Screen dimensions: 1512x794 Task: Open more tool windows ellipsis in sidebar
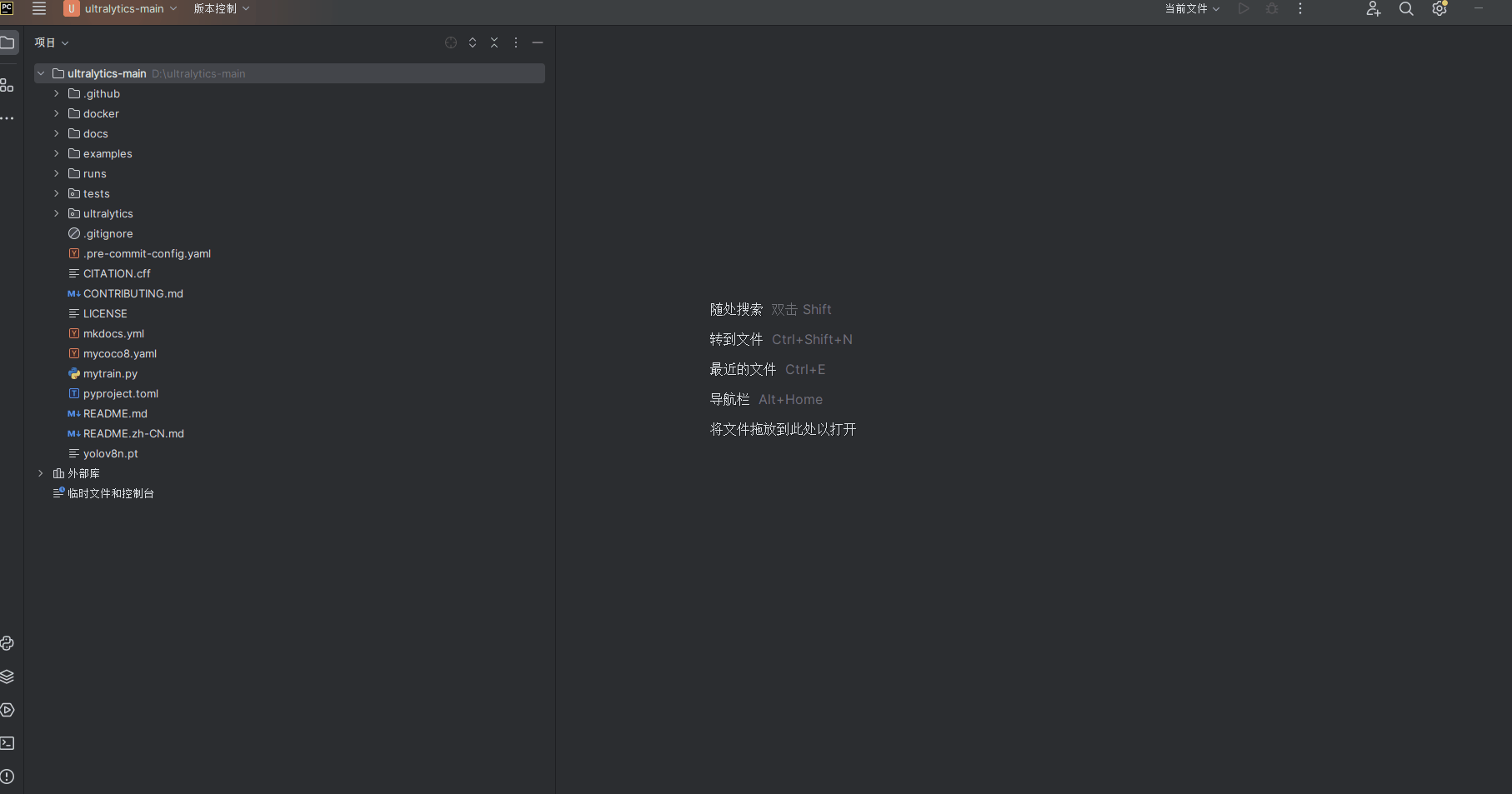click(x=7, y=118)
